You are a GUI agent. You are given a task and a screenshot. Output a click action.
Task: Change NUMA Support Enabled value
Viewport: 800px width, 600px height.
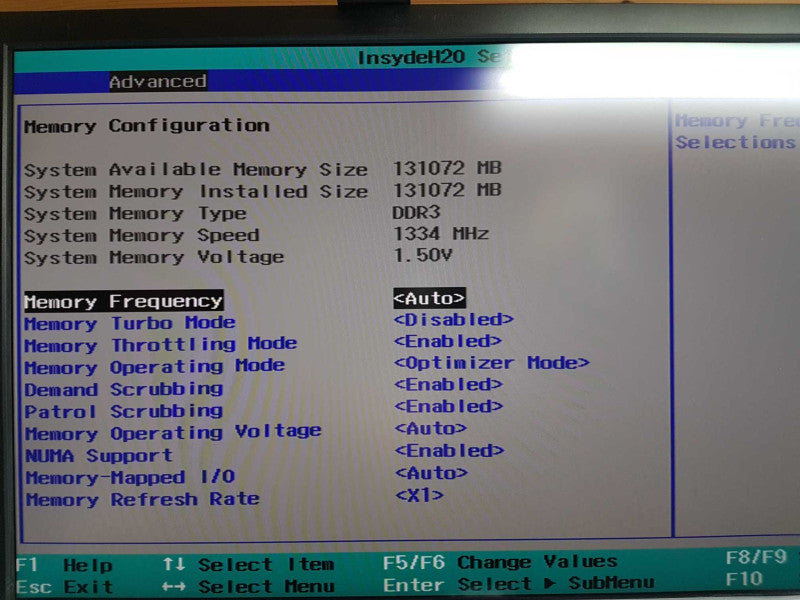(449, 451)
